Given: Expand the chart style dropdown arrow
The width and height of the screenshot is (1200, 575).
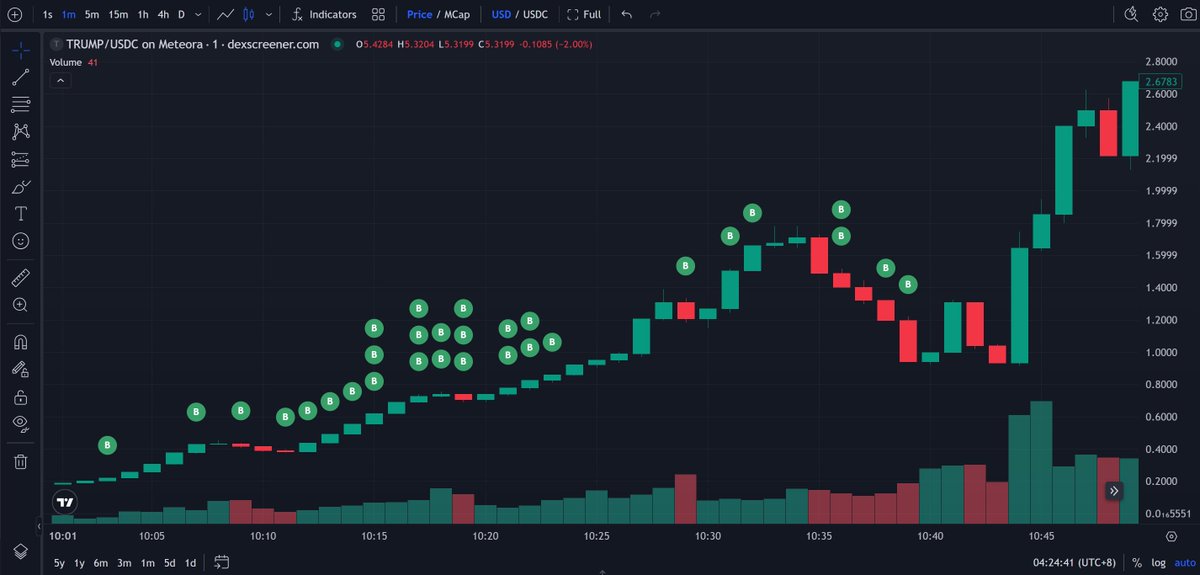Looking at the screenshot, I should coord(269,15).
